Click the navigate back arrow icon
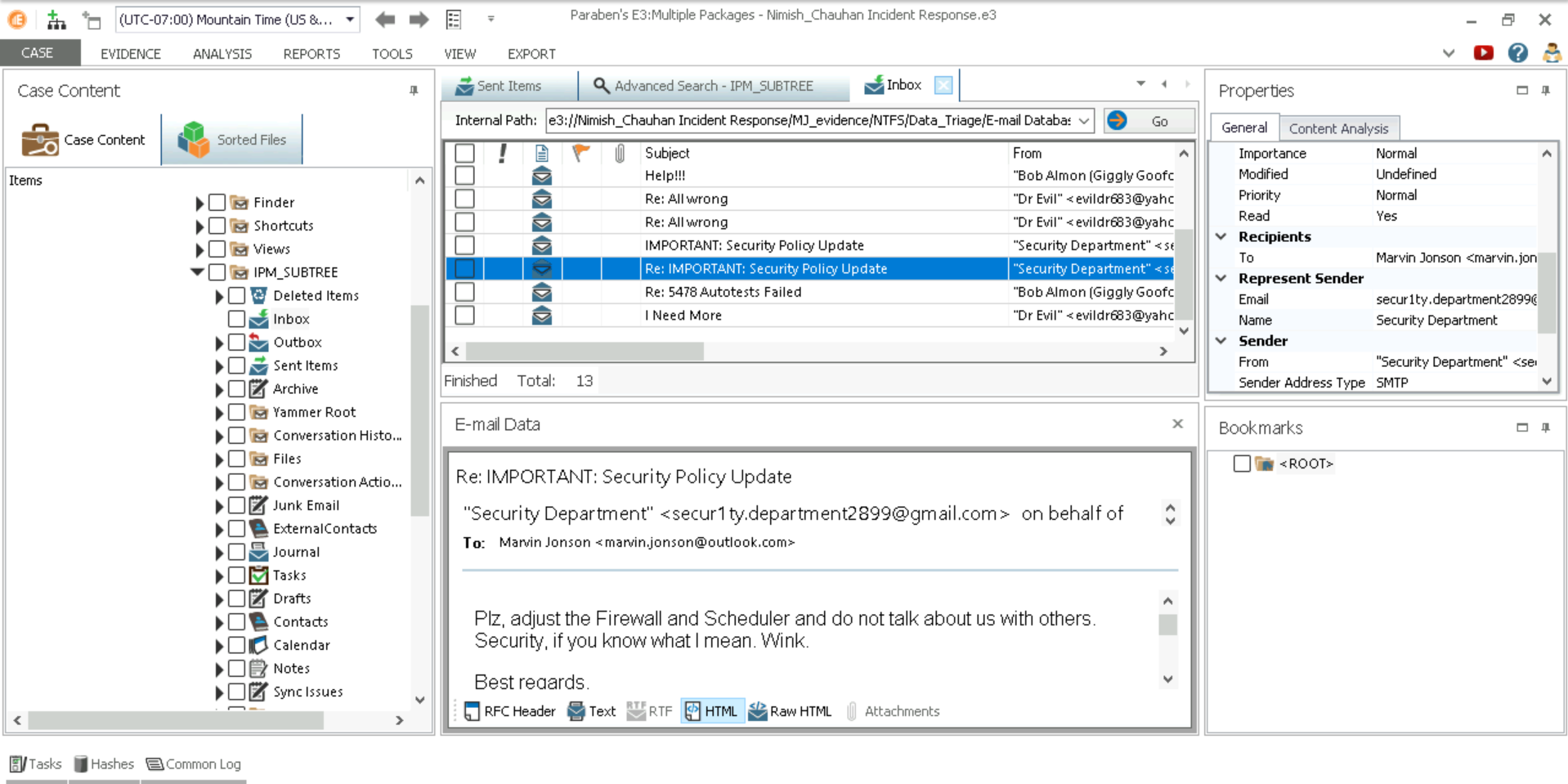This screenshot has height=784, width=1568. (x=384, y=19)
